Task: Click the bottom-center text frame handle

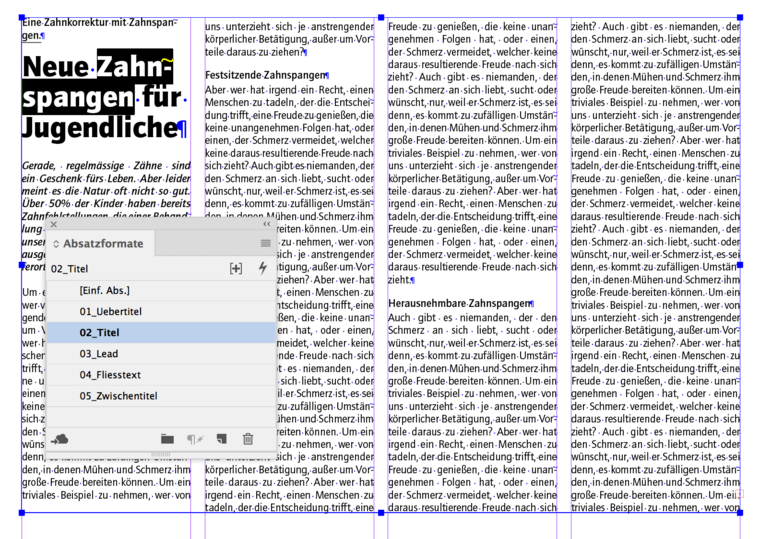Action: pyautogui.click(x=381, y=512)
